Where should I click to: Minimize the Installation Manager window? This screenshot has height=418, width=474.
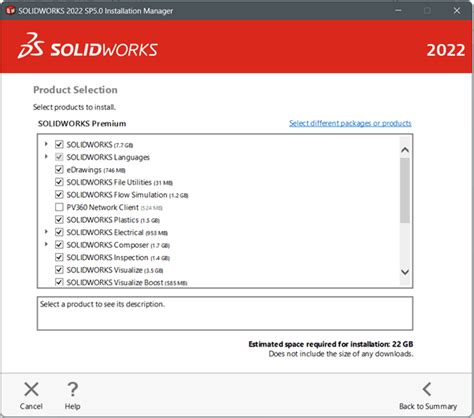398,11
